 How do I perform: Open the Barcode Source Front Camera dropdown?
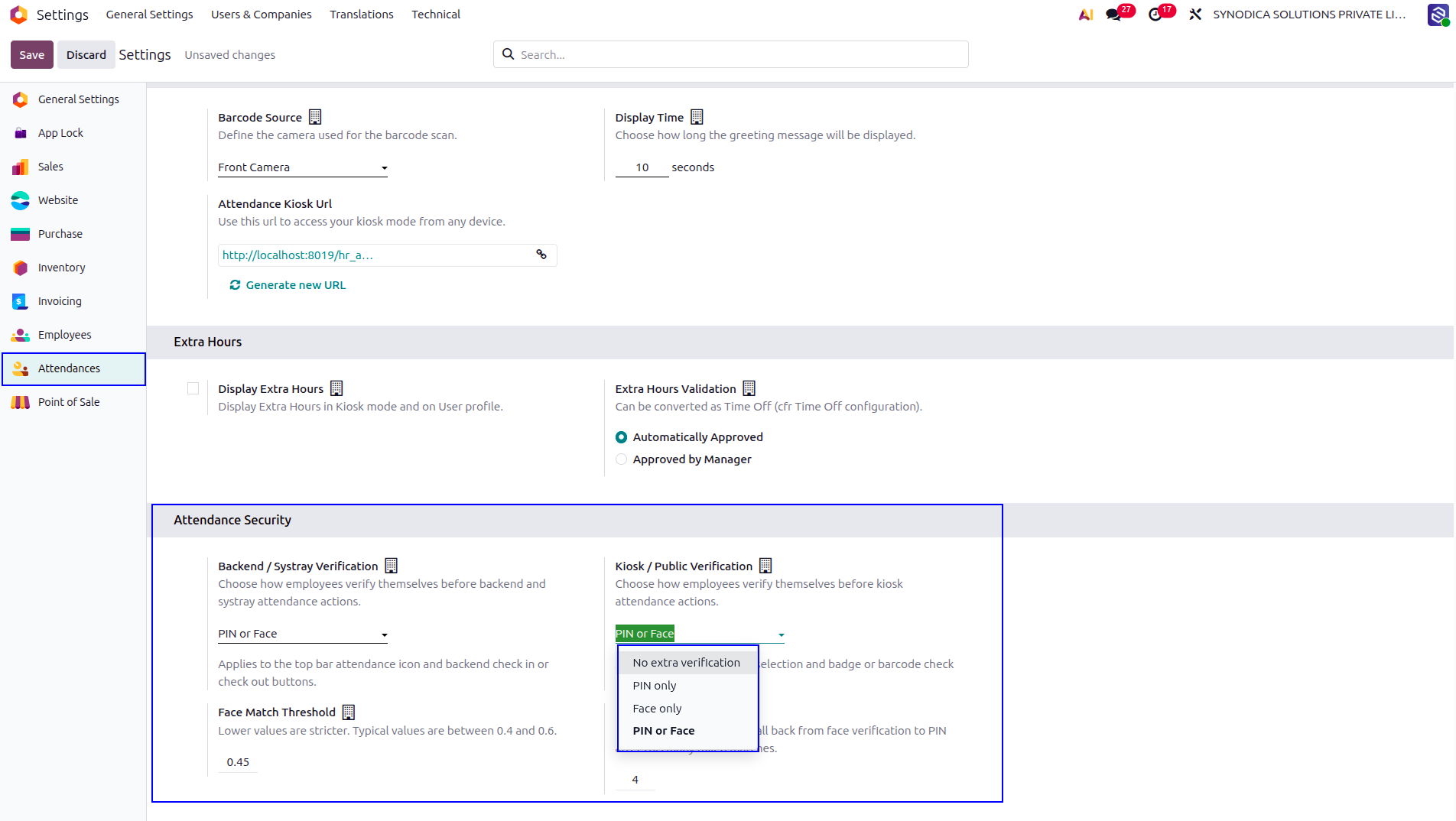[303, 167]
